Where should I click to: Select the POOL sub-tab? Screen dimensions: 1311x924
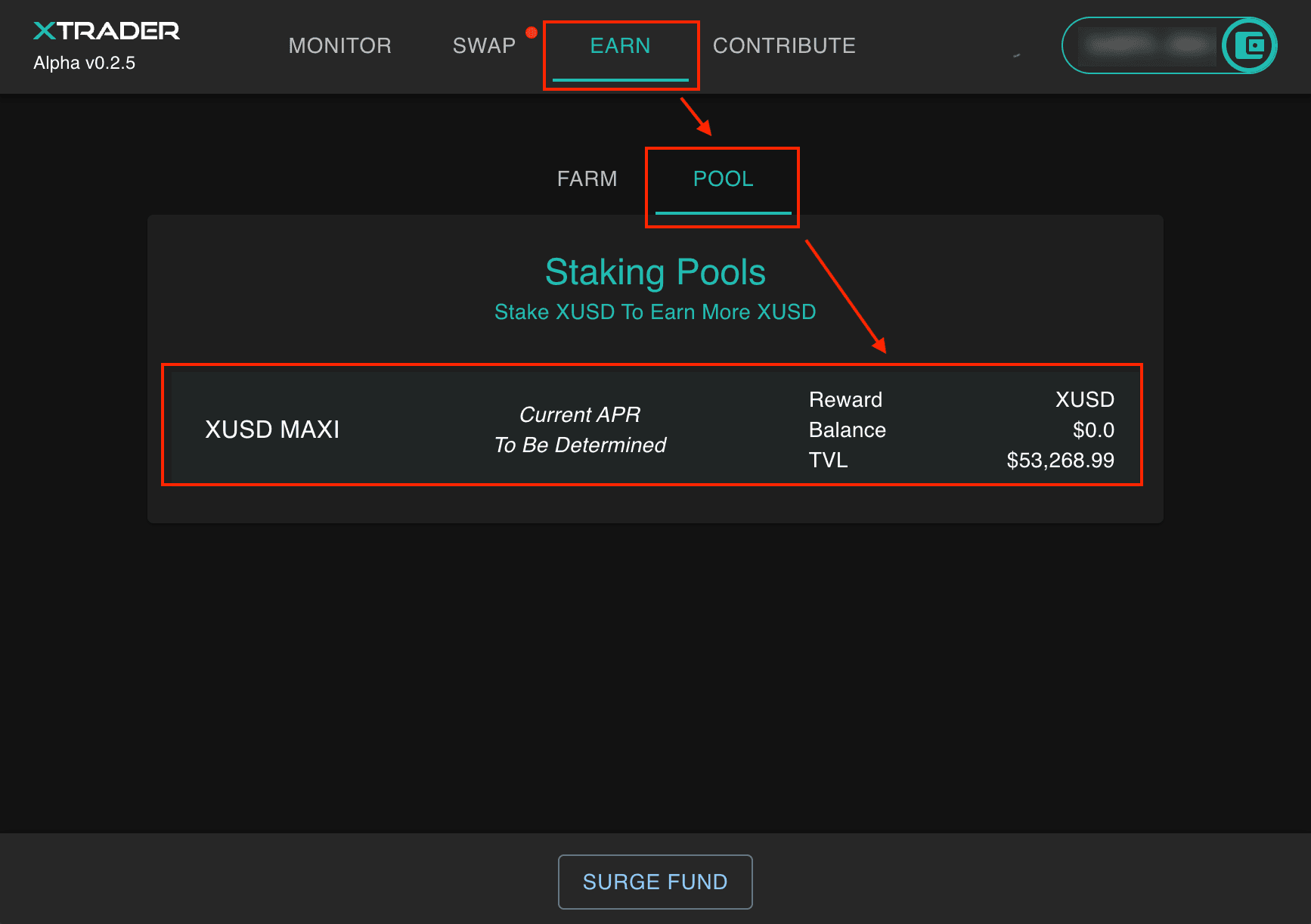click(x=724, y=179)
